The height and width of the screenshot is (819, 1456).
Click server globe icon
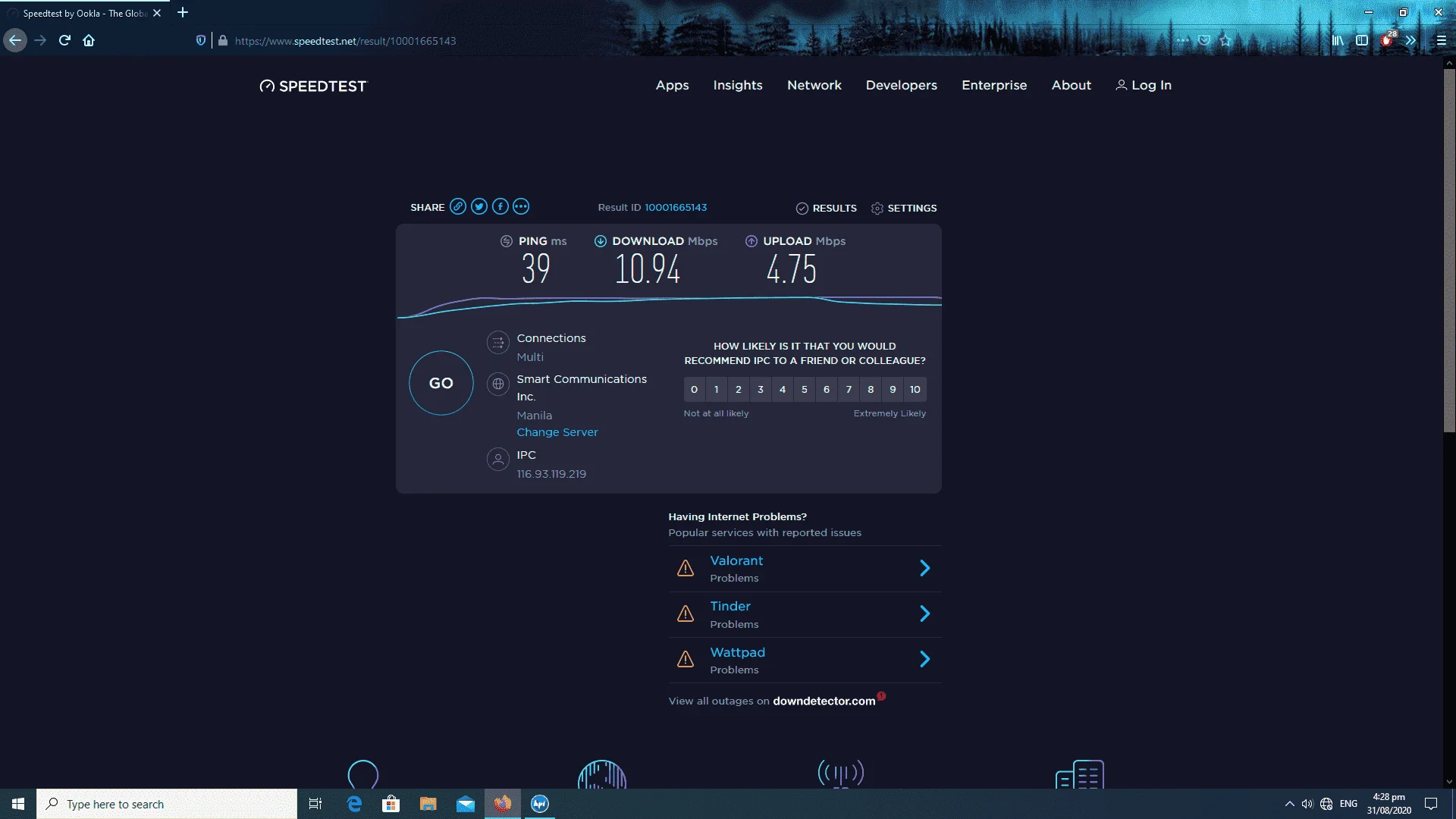[497, 384]
